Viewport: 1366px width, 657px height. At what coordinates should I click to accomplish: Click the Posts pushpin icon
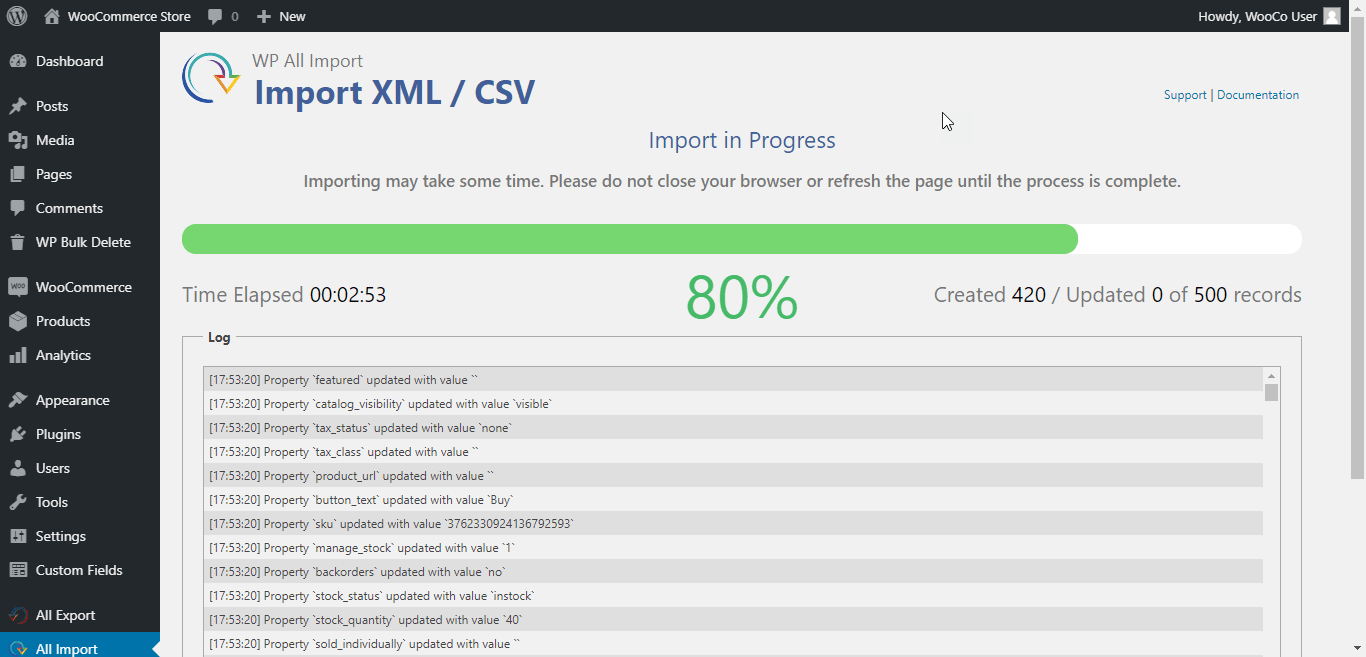pos(18,106)
